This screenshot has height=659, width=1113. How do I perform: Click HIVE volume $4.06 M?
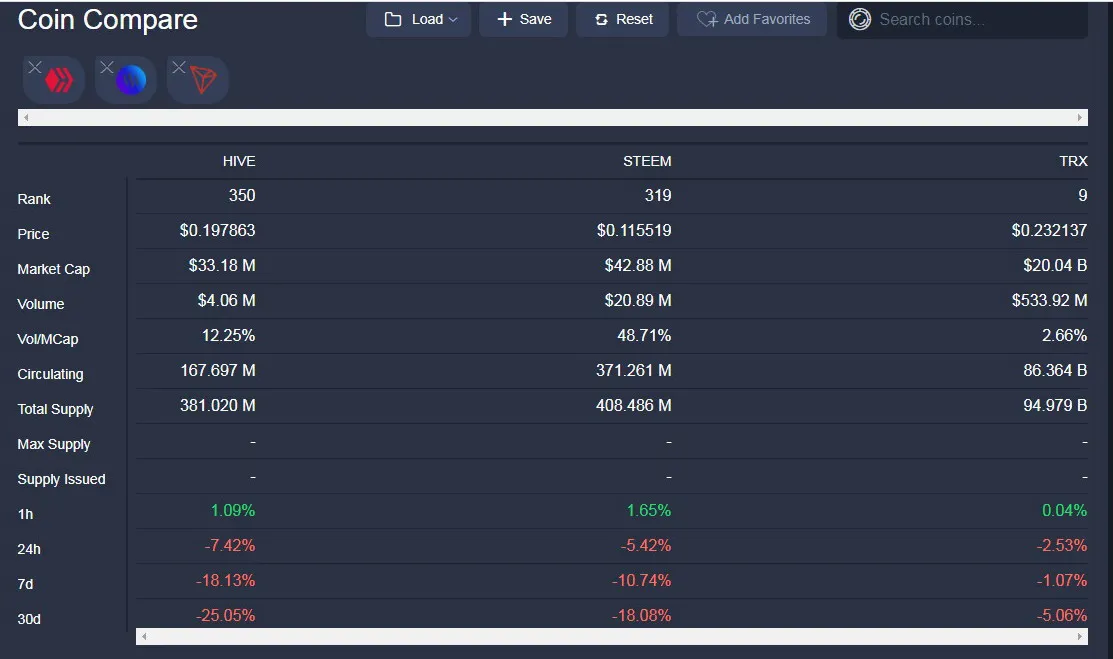tap(226, 300)
